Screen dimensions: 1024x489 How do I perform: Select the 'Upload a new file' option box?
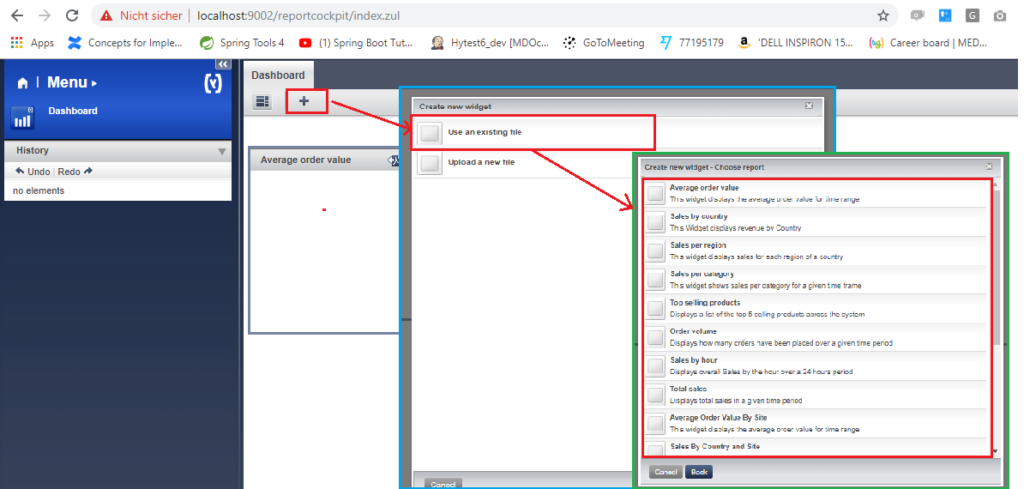[x=430, y=163]
